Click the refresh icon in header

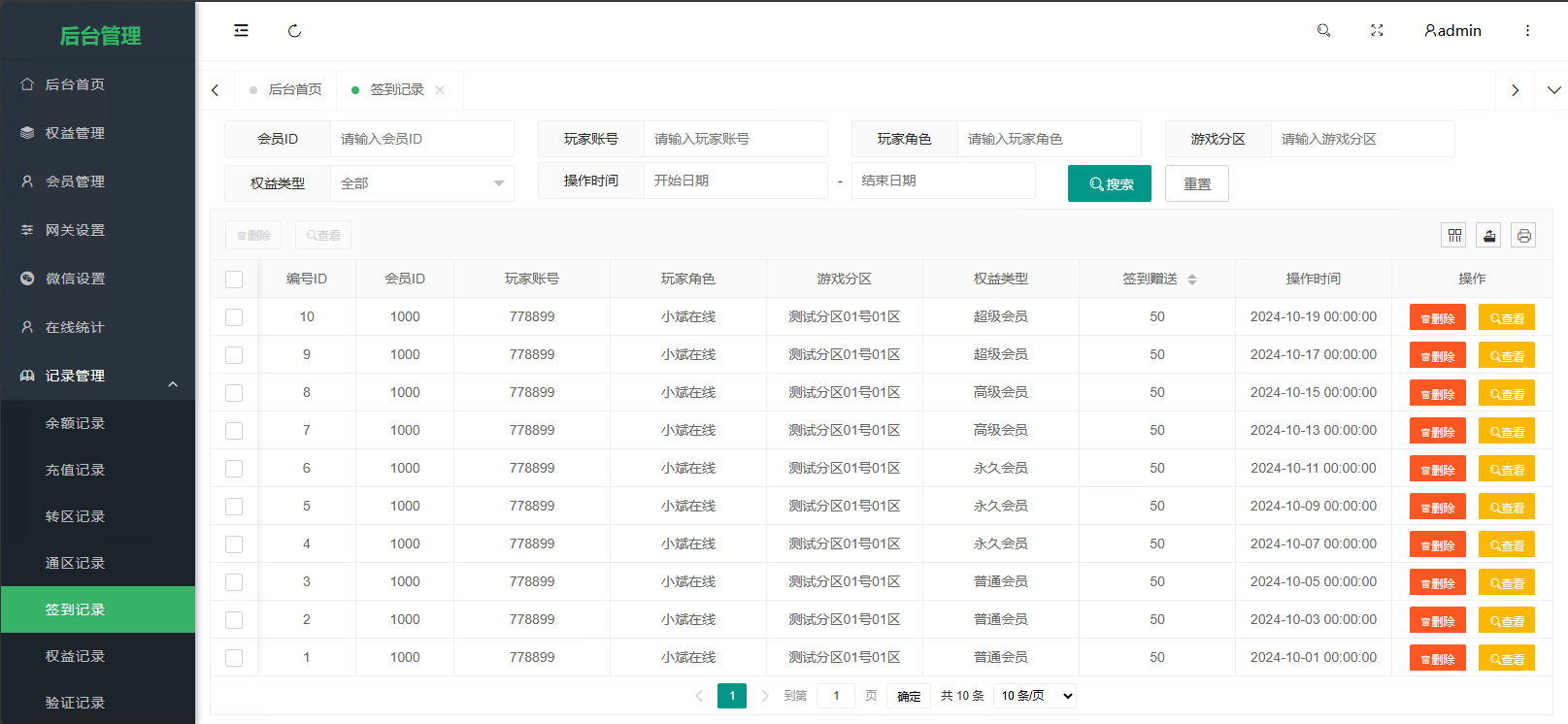click(294, 31)
